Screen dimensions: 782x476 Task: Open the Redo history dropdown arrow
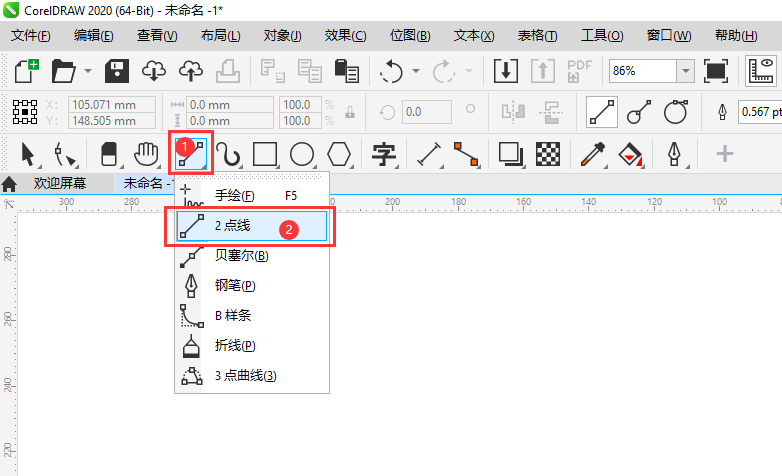469,71
